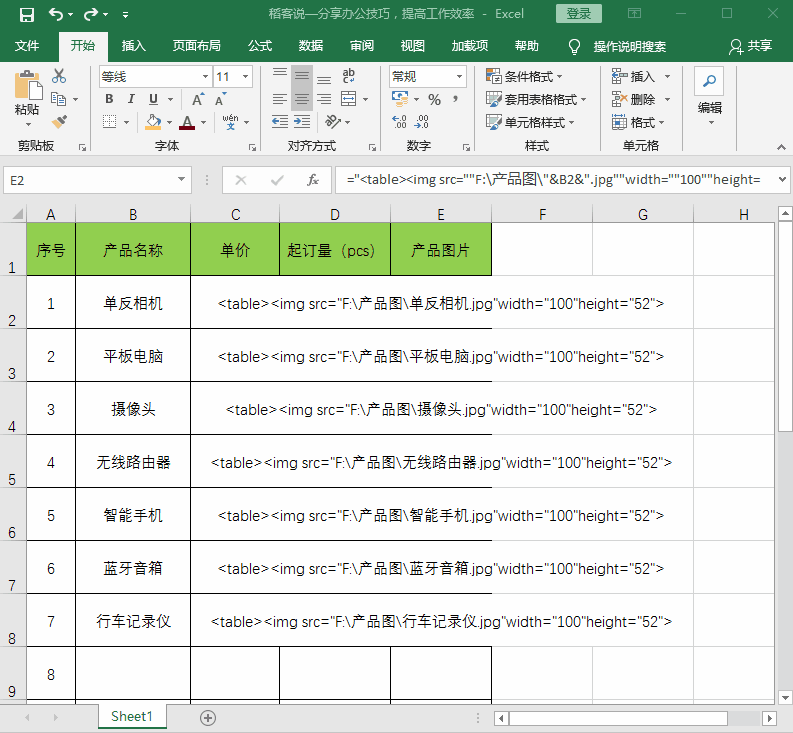The width and height of the screenshot is (793, 733).
Task: Toggle center horizontal alignment
Action: point(302,99)
